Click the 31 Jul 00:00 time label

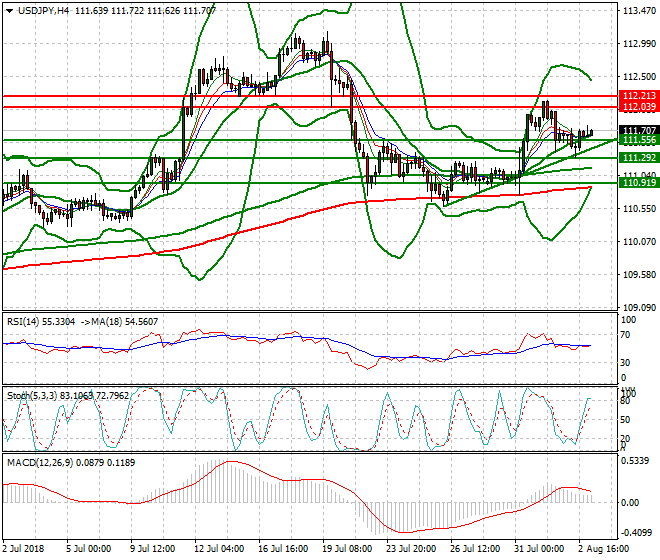539,549
